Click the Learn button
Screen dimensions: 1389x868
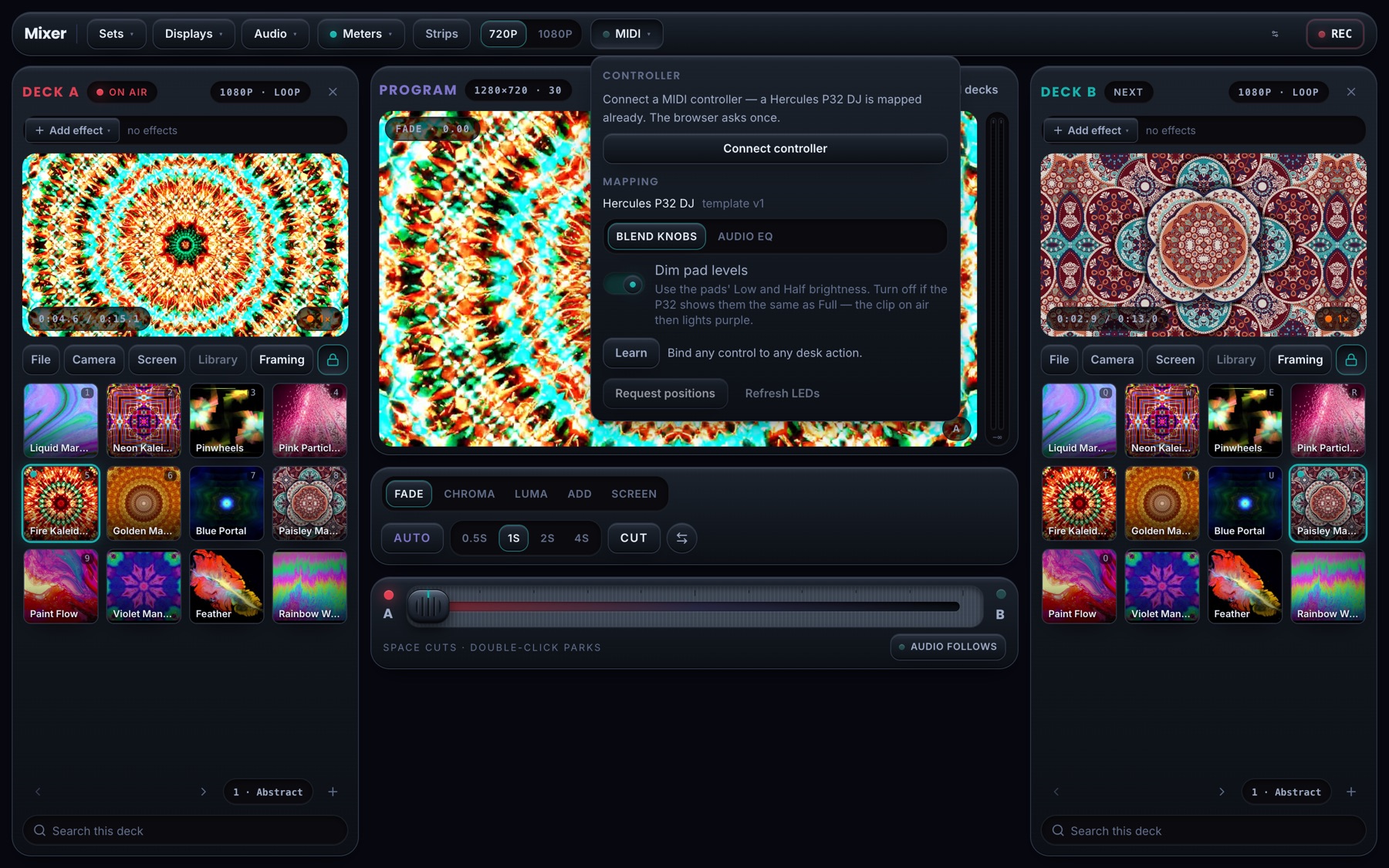630,353
